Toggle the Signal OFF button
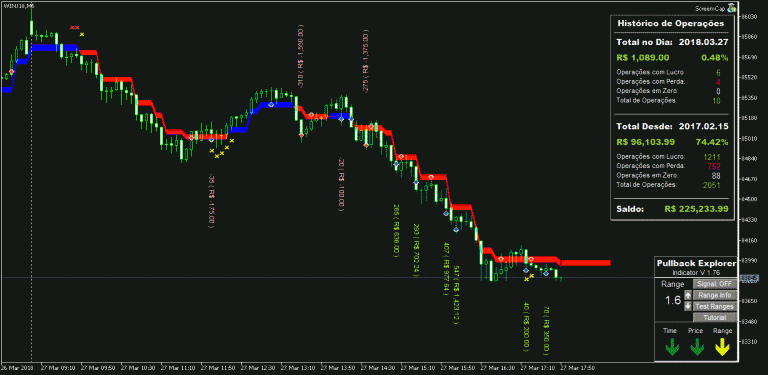The width and height of the screenshot is (768, 375). (715, 284)
